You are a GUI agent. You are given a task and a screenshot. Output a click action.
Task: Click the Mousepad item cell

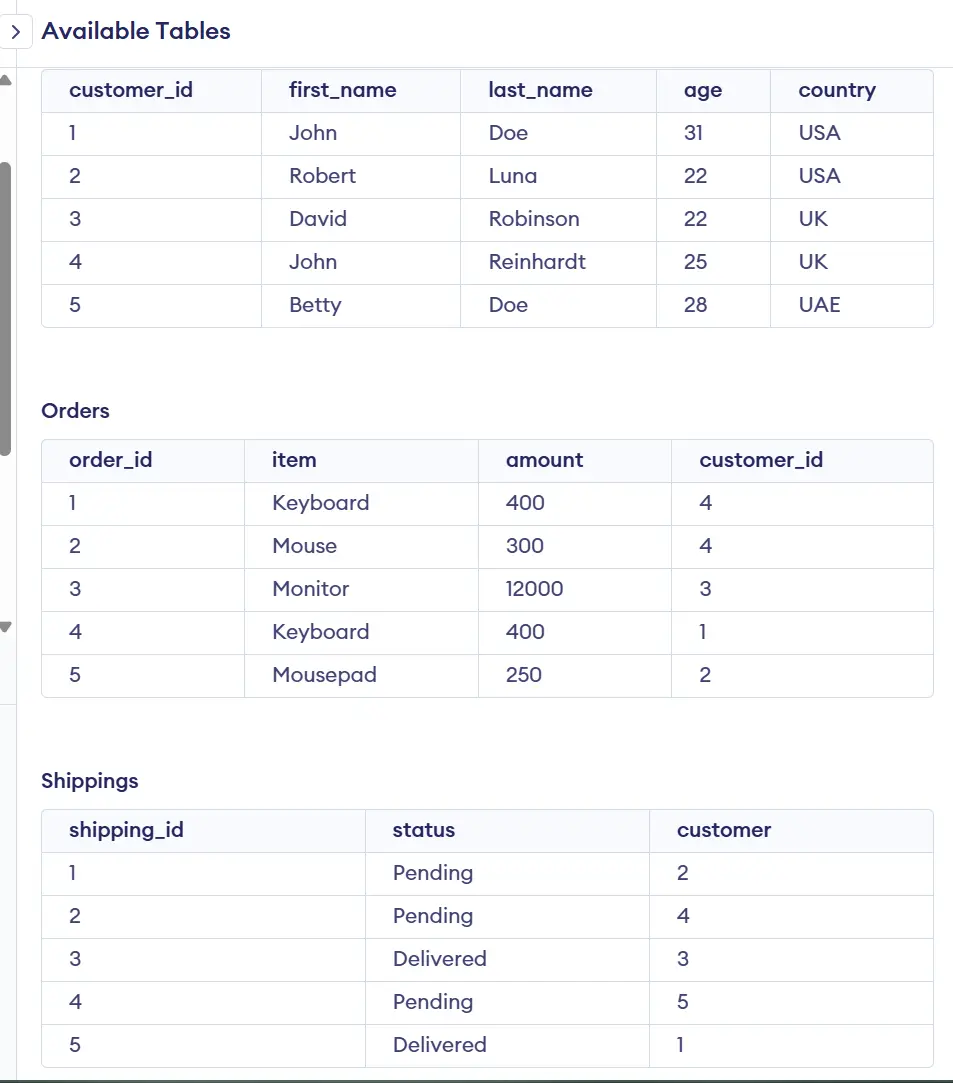[324, 675]
